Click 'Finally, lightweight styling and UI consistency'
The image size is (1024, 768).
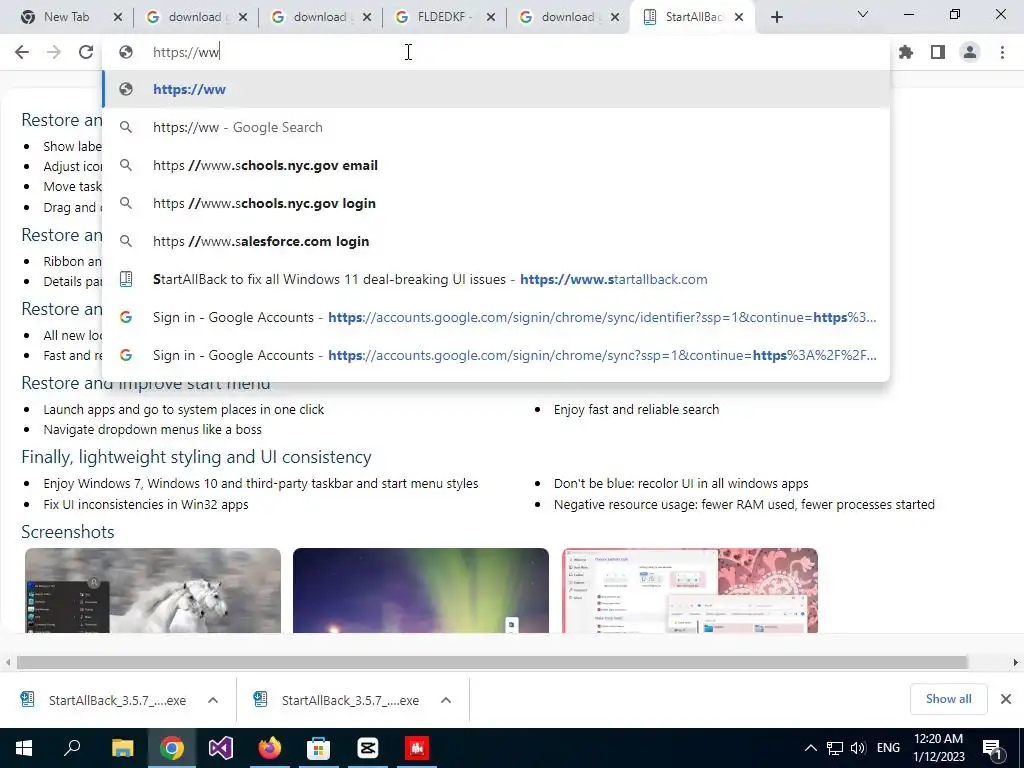(x=197, y=457)
